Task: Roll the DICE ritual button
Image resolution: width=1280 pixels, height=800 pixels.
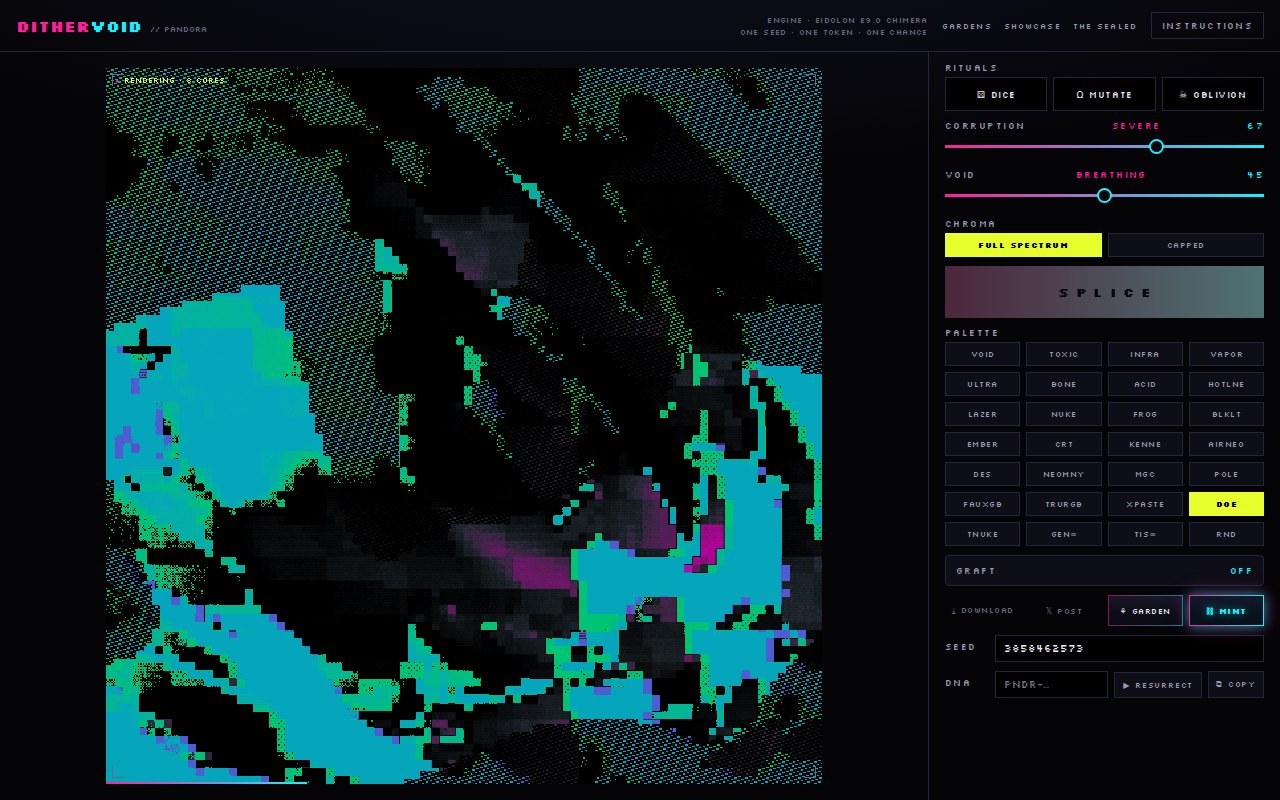Action: pyautogui.click(x=996, y=94)
